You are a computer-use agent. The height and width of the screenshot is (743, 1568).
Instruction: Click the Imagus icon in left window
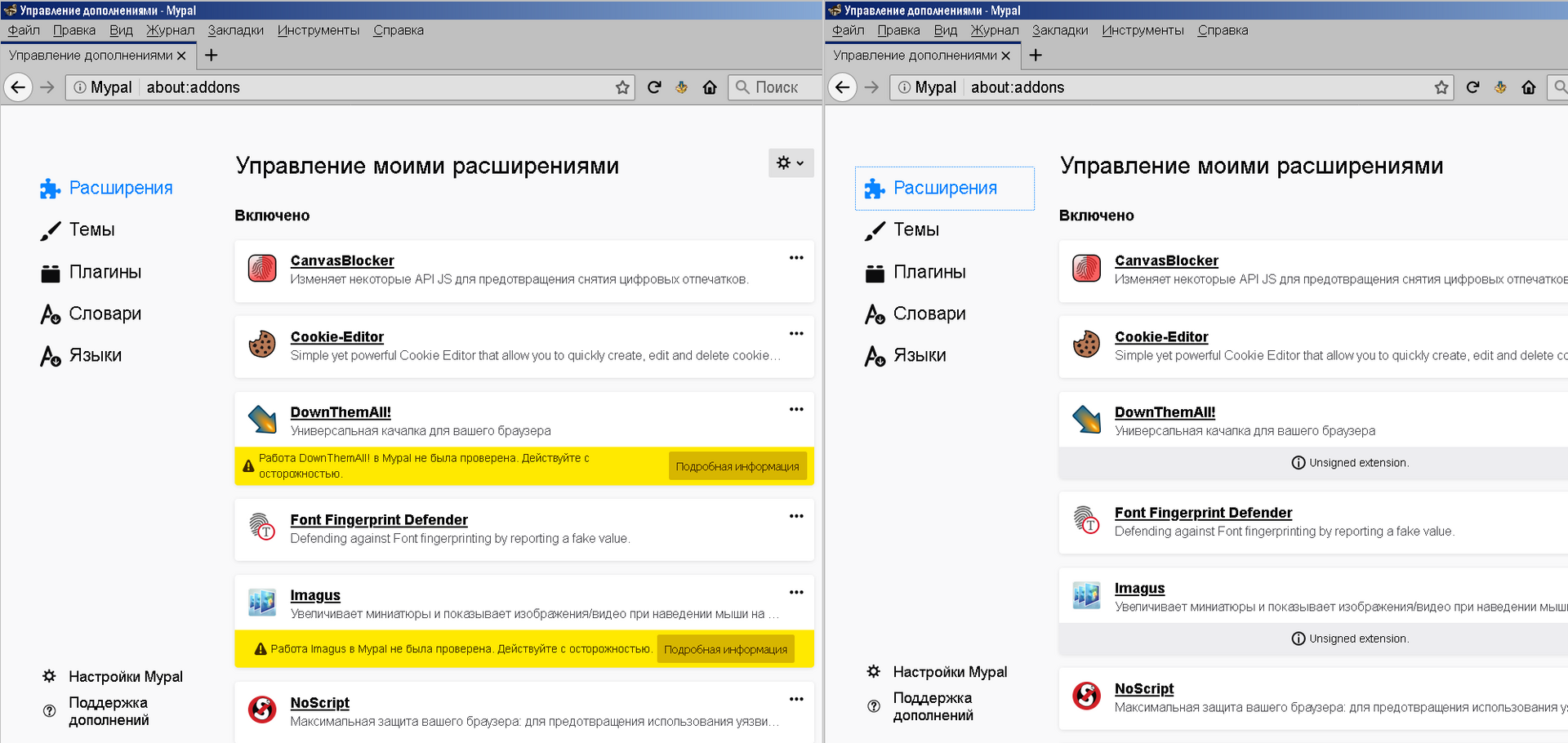click(262, 603)
